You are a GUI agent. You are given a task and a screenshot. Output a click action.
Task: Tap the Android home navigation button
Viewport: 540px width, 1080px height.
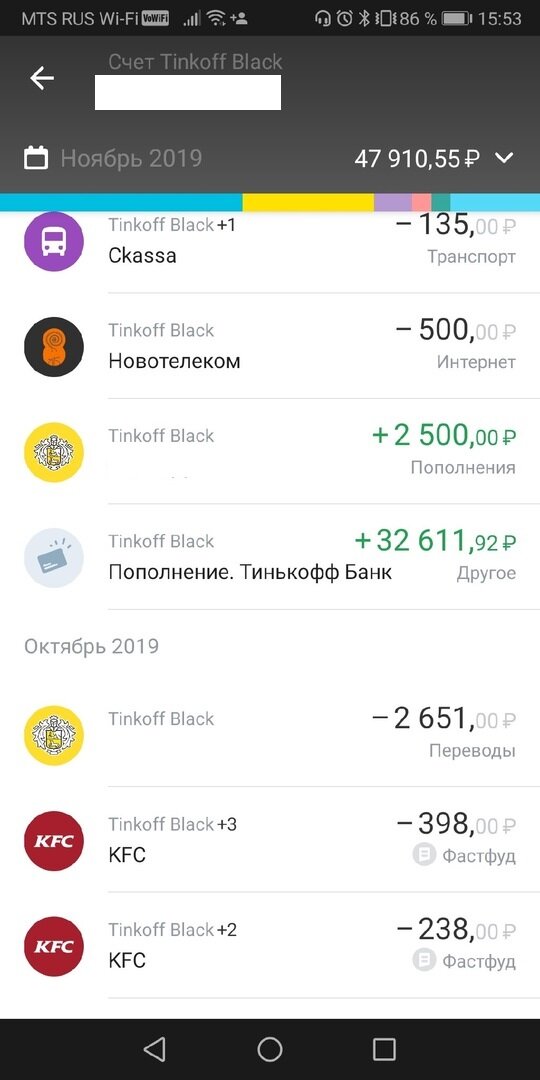coord(270,1049)
